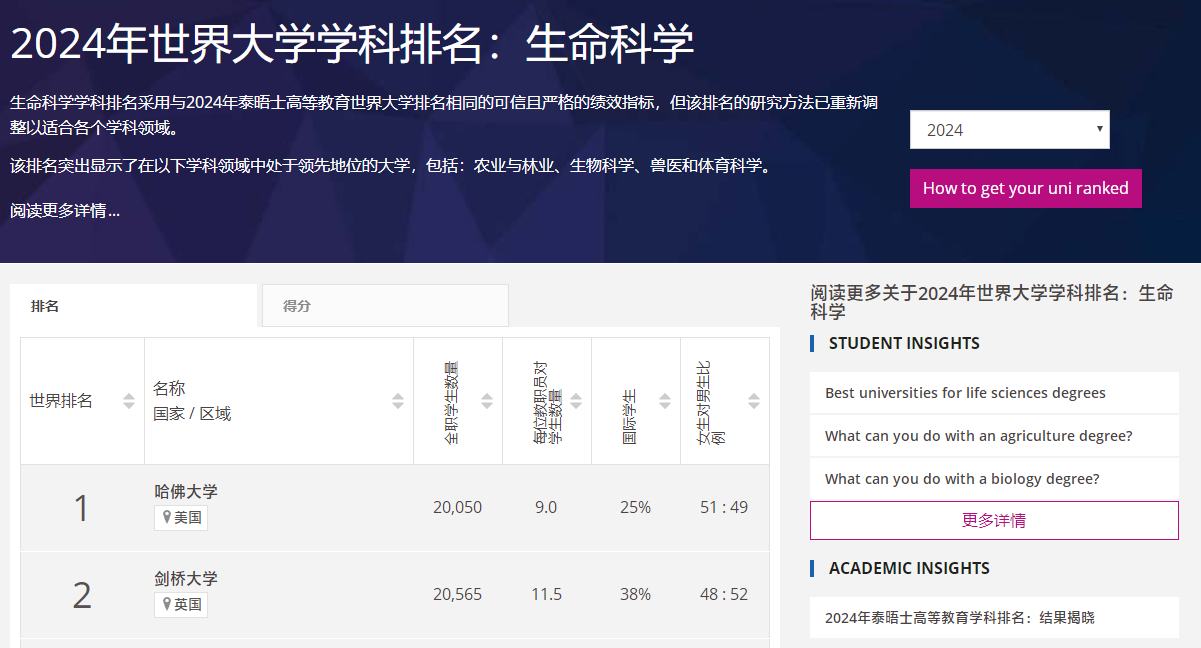Image resolution: width=1201 pixels, height=648 pixels.
Task: Sort by female to male ratio arrows
Action: coord(754,401)
